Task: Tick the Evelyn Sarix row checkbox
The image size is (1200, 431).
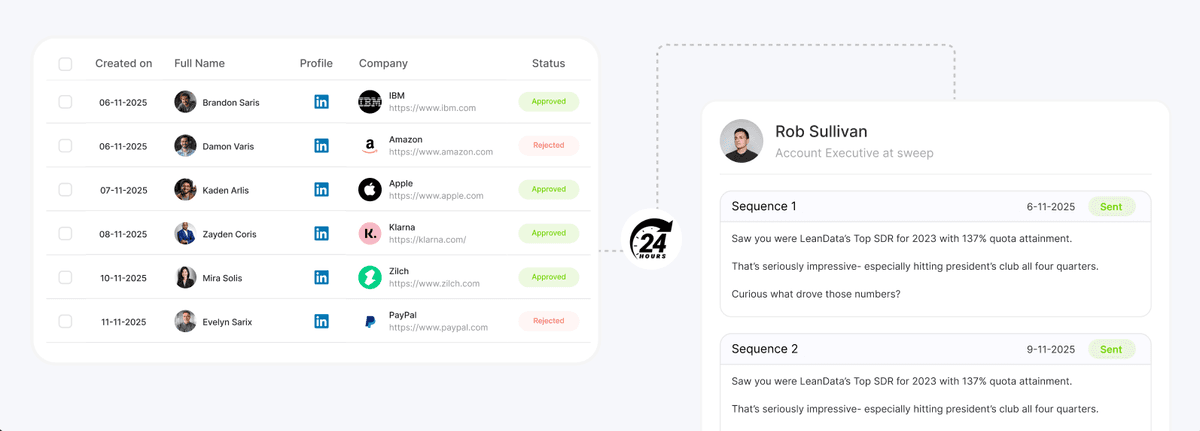Action: pyautogui.click(x=65, y=322)
